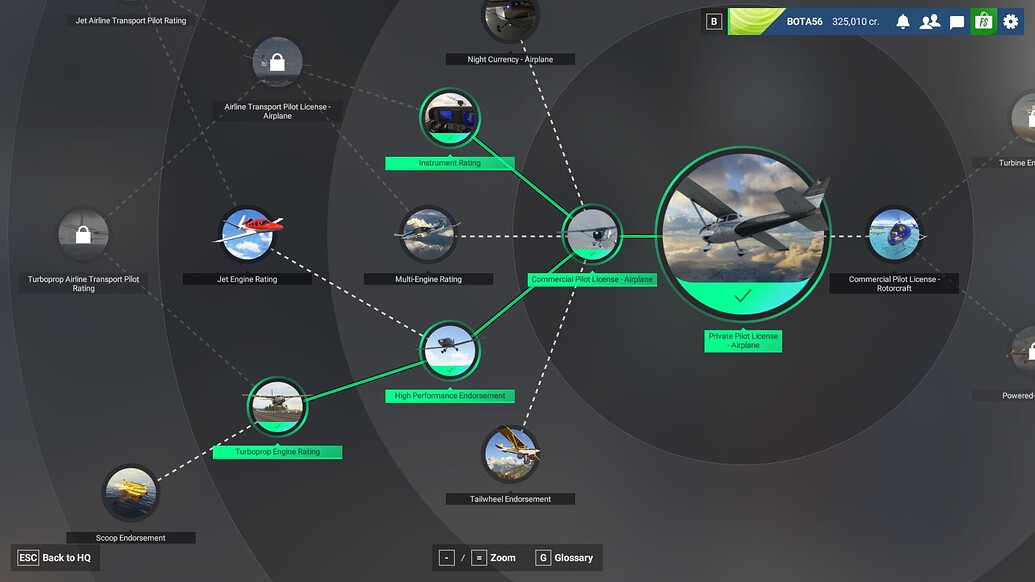1035x582 pixels.
Task: Click the Turboprop Engine Rating label
Action: [x=277, y=452]
